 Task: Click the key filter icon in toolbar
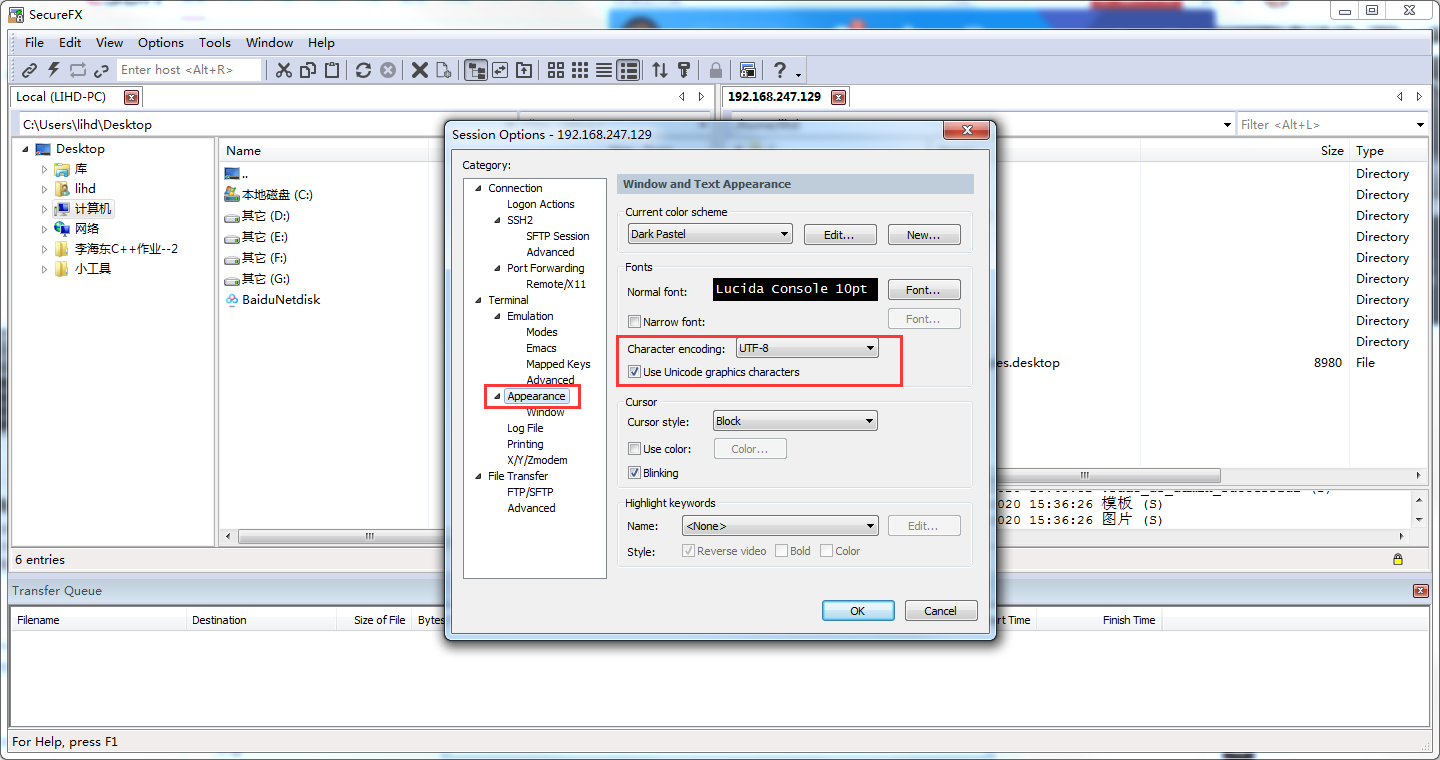coord(684,70)
